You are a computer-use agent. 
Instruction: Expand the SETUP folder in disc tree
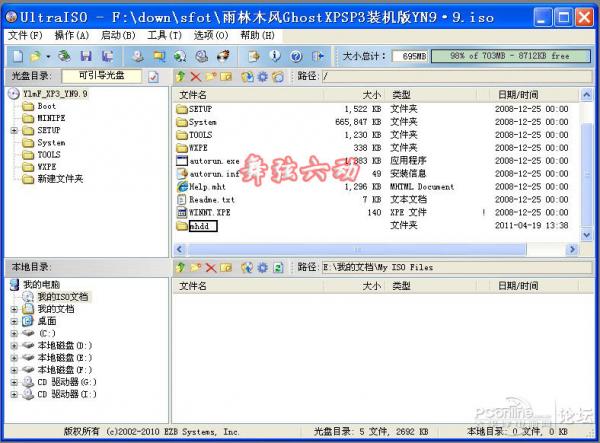[14, 130]
